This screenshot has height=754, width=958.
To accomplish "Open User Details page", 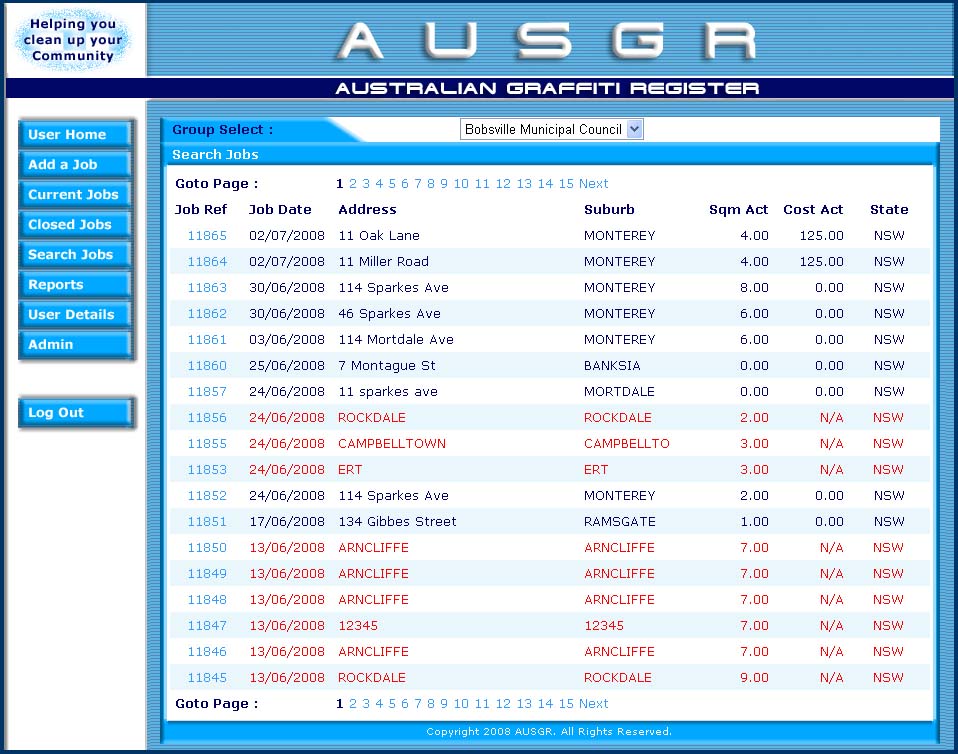I will 75,315.
